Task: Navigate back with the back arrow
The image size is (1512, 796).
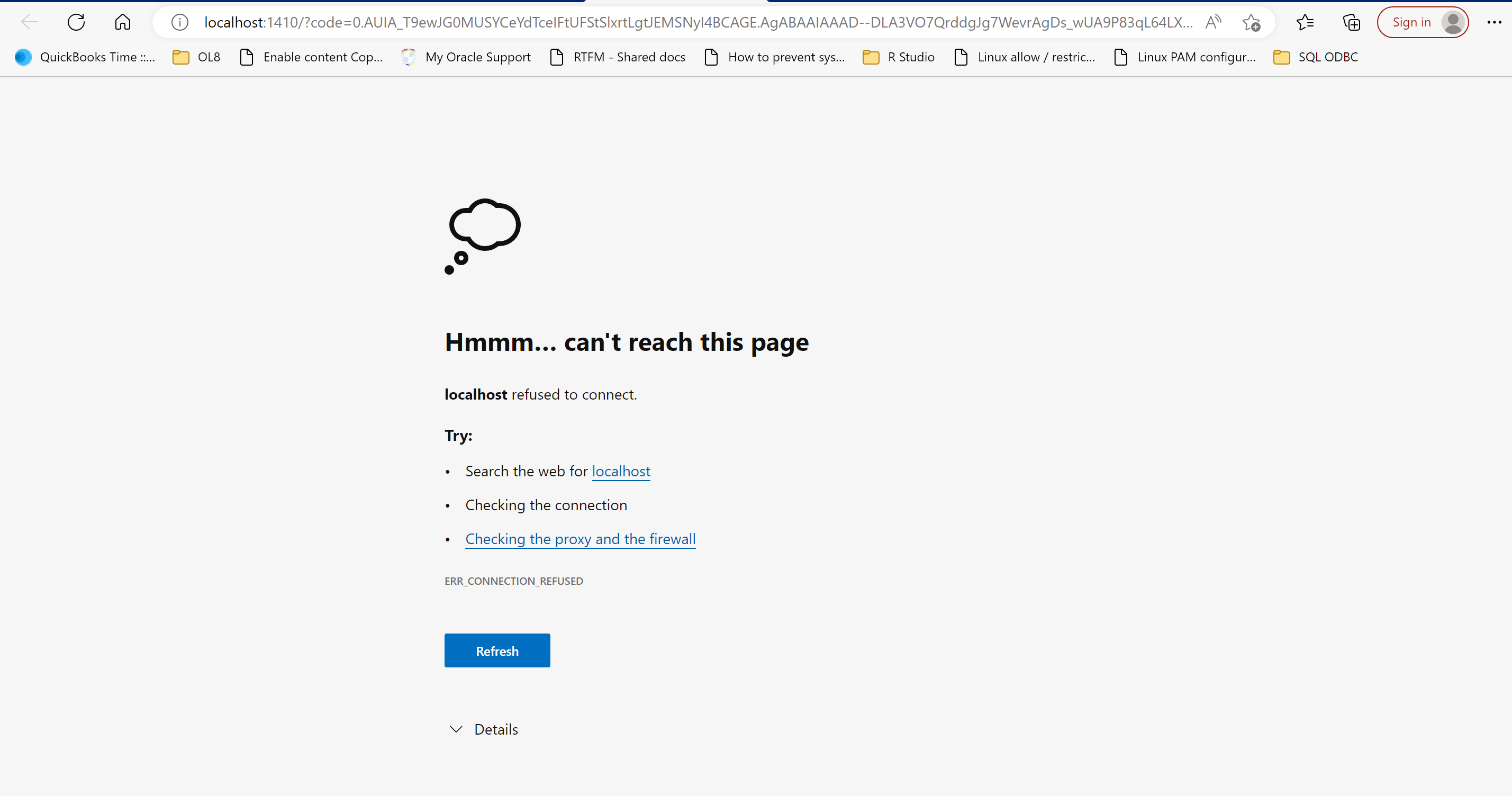Action: 29,22
